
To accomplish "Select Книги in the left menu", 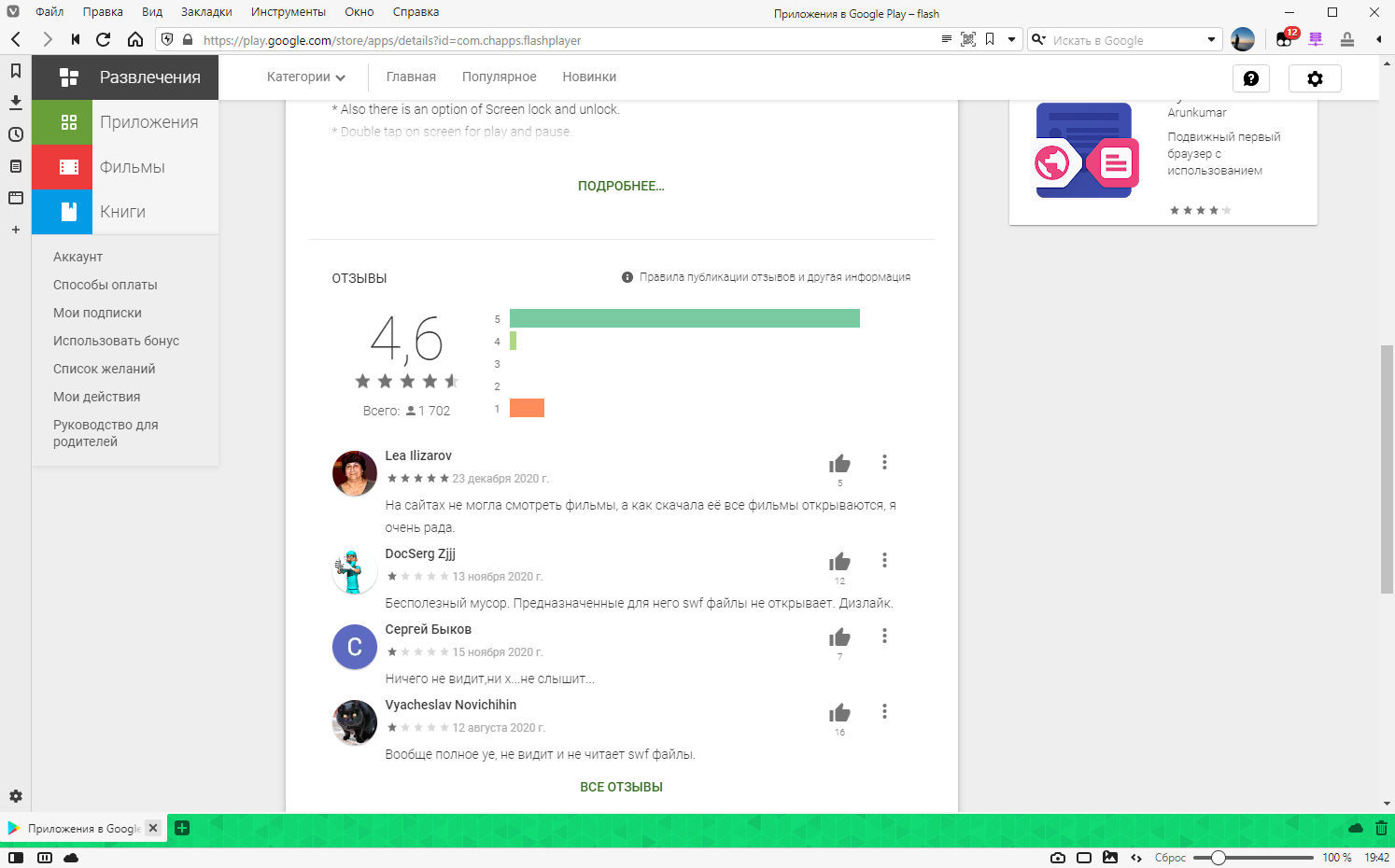I will point(125,212).
